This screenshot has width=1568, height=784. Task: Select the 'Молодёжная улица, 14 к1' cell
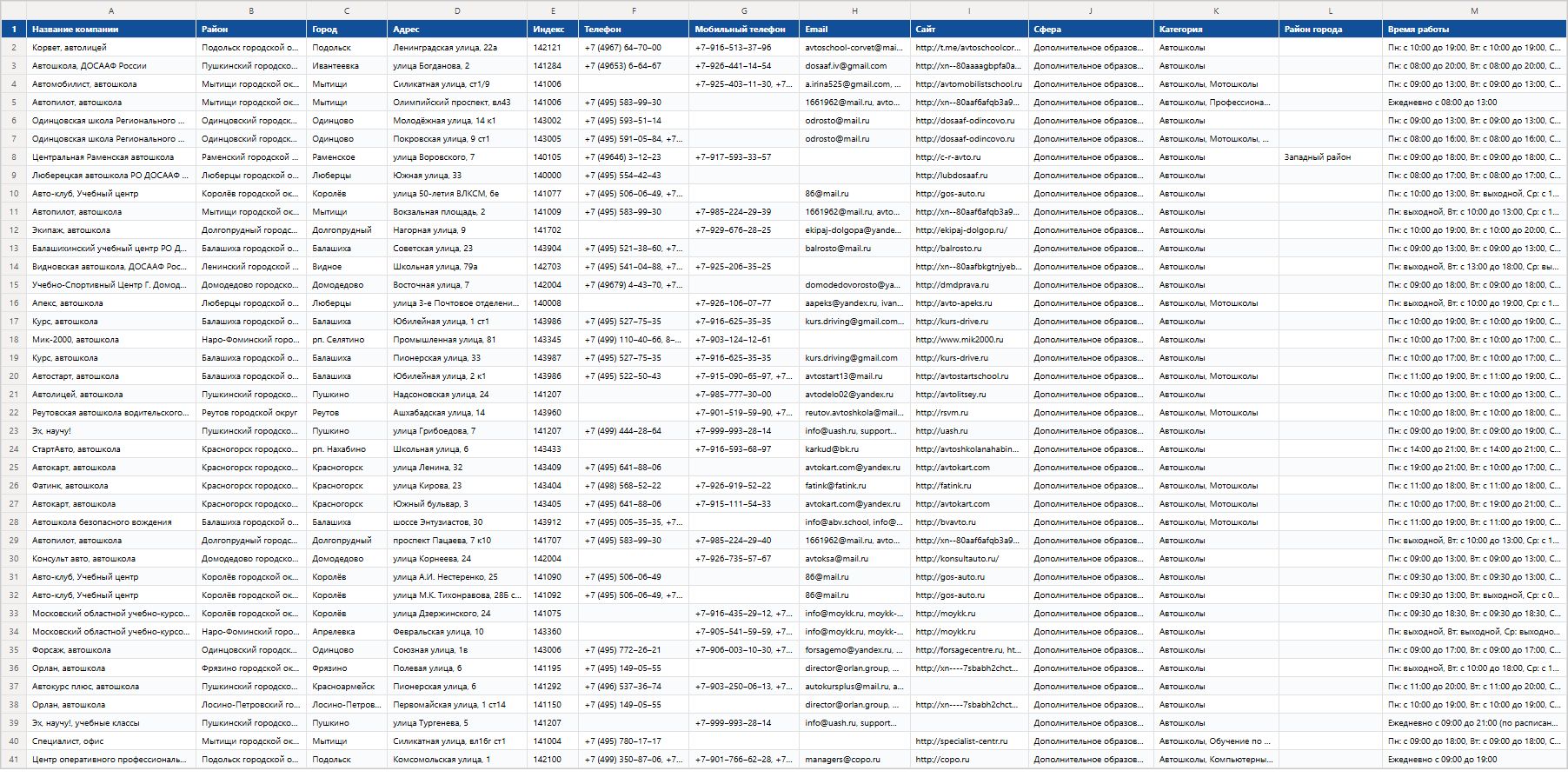tap(457, 120)
